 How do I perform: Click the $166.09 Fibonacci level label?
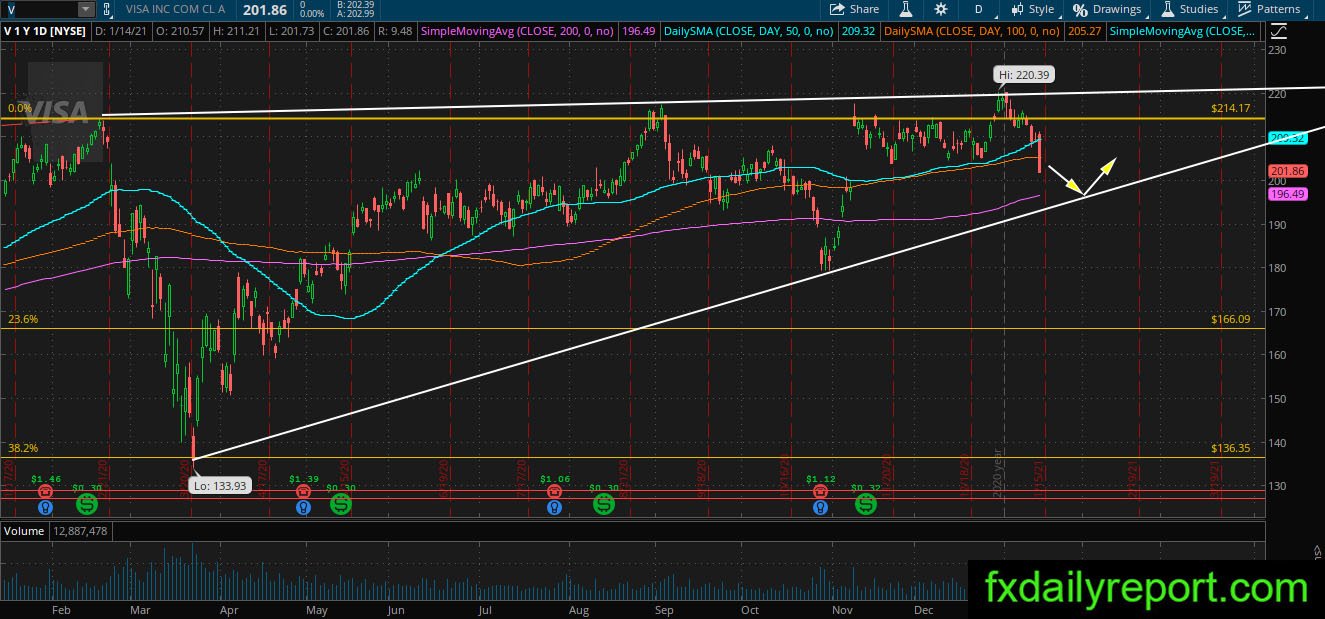coord(1231,319)
